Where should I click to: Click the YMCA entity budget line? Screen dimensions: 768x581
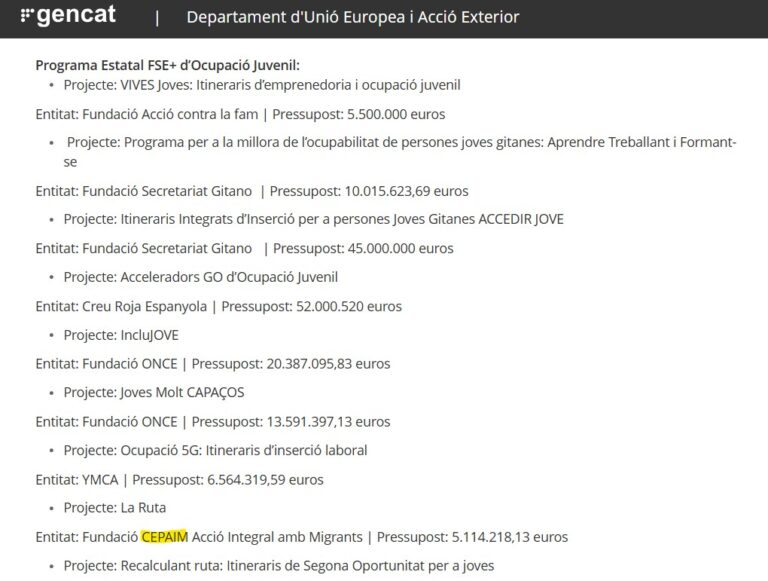(x=179, y=479)
